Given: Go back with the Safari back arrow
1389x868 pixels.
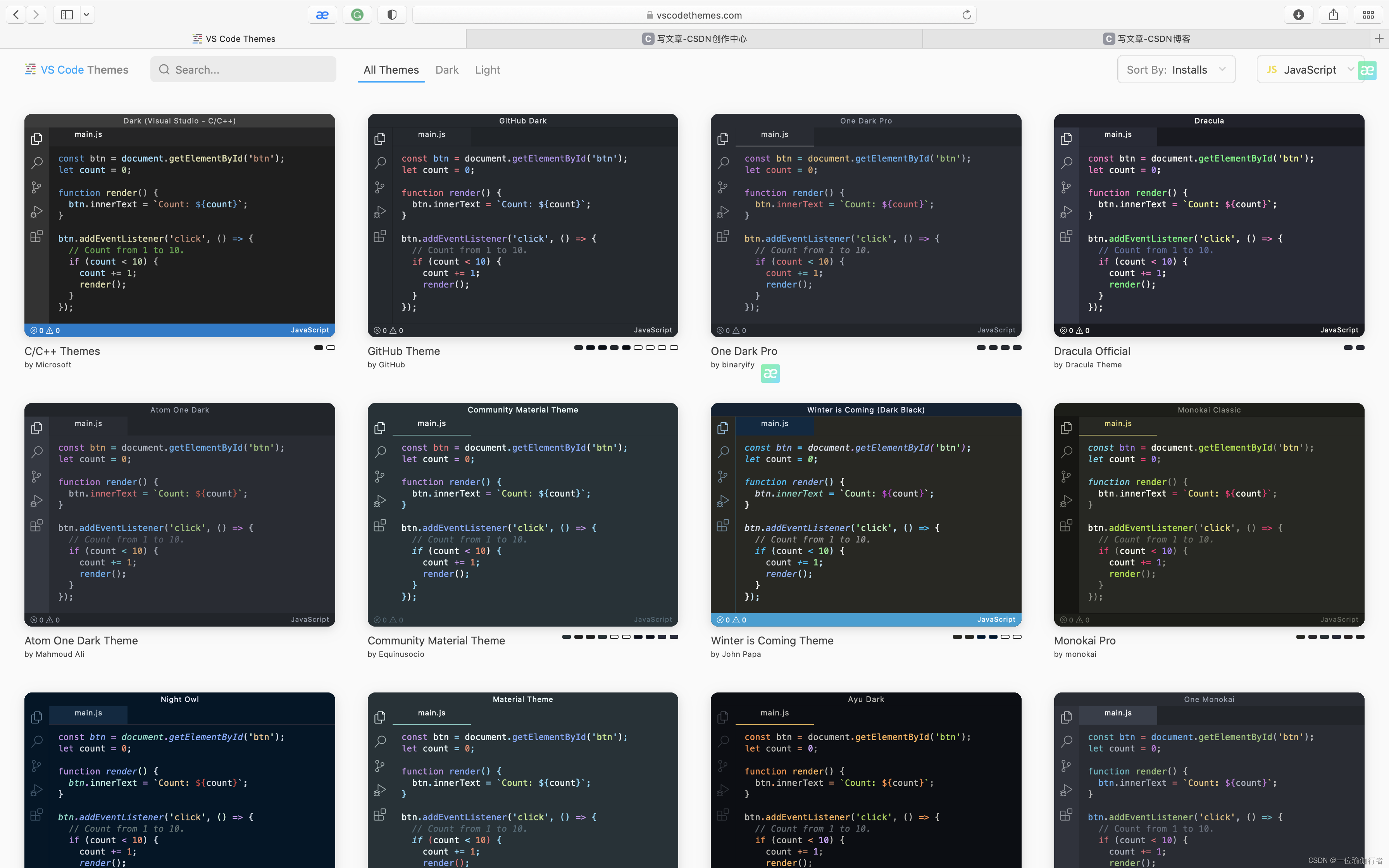Looking at the screenshot, I should pos(16,15).
